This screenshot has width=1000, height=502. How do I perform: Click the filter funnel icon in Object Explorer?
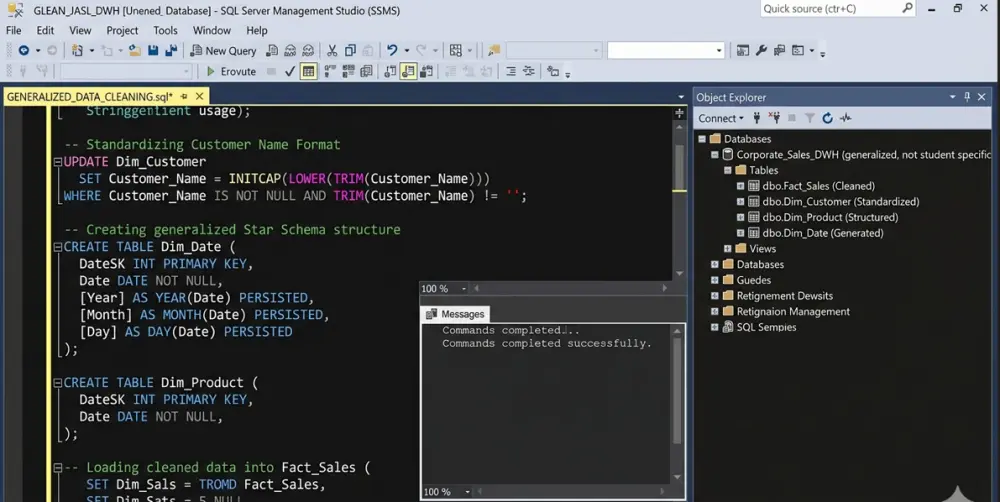tap(809, 118)
